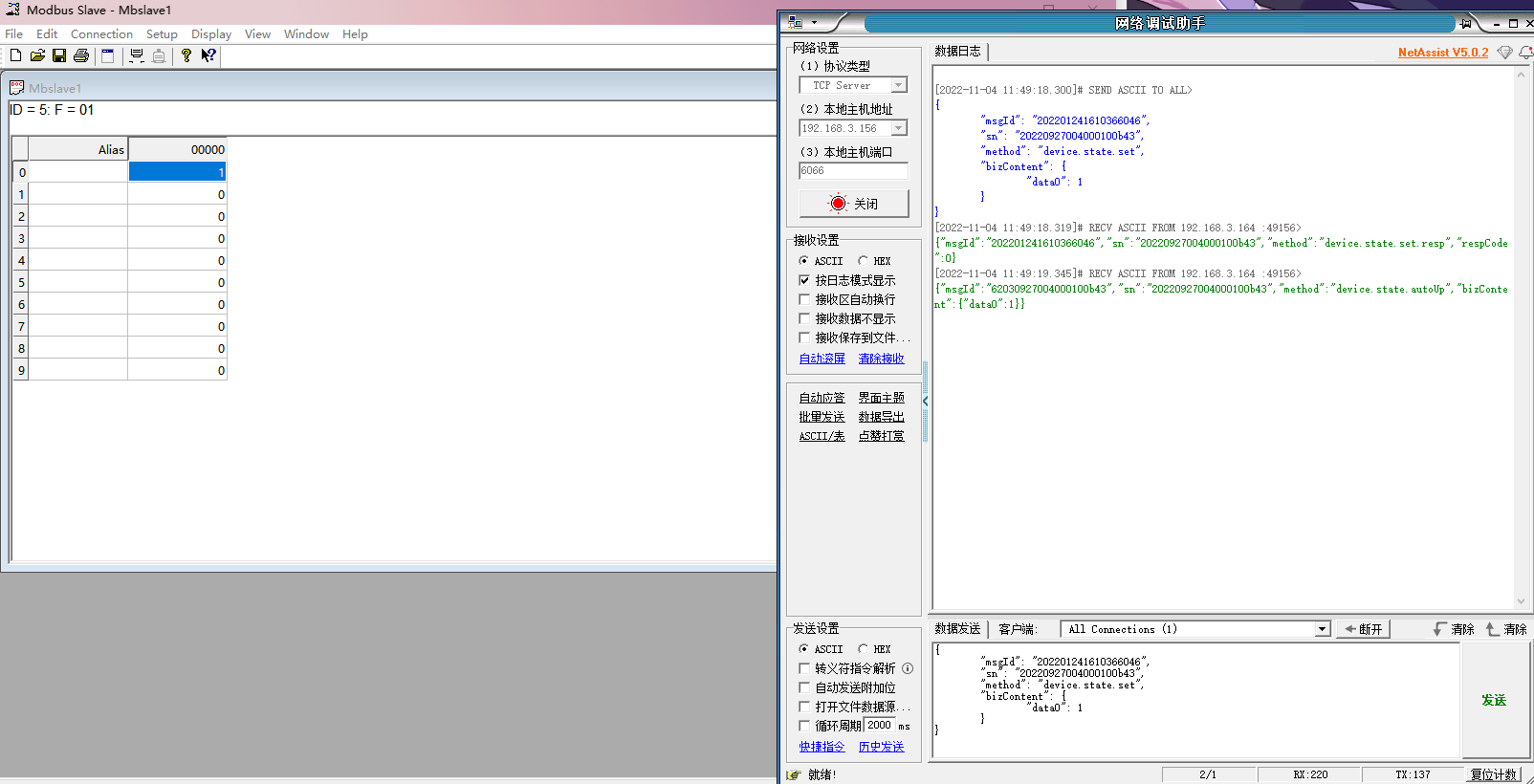Uncheck 按日志模式显示 checkbox
The image size is (1534, 784).
(x=804, y=280)
